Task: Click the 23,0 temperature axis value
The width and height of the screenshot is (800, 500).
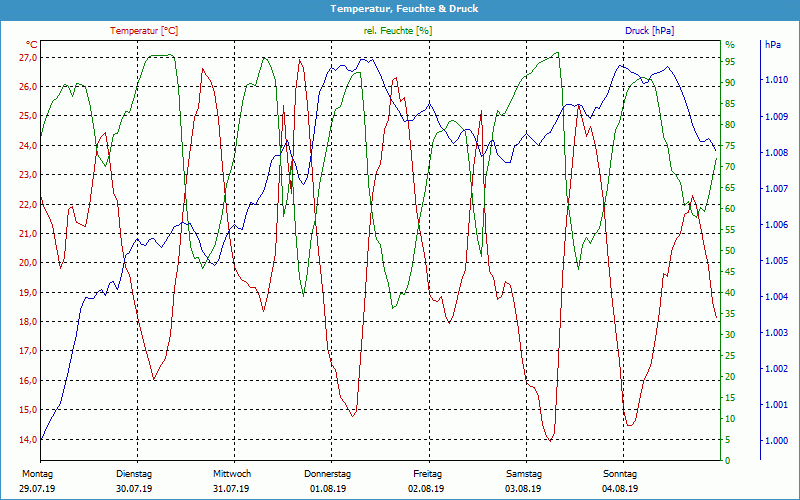Action: pos(29,175)
